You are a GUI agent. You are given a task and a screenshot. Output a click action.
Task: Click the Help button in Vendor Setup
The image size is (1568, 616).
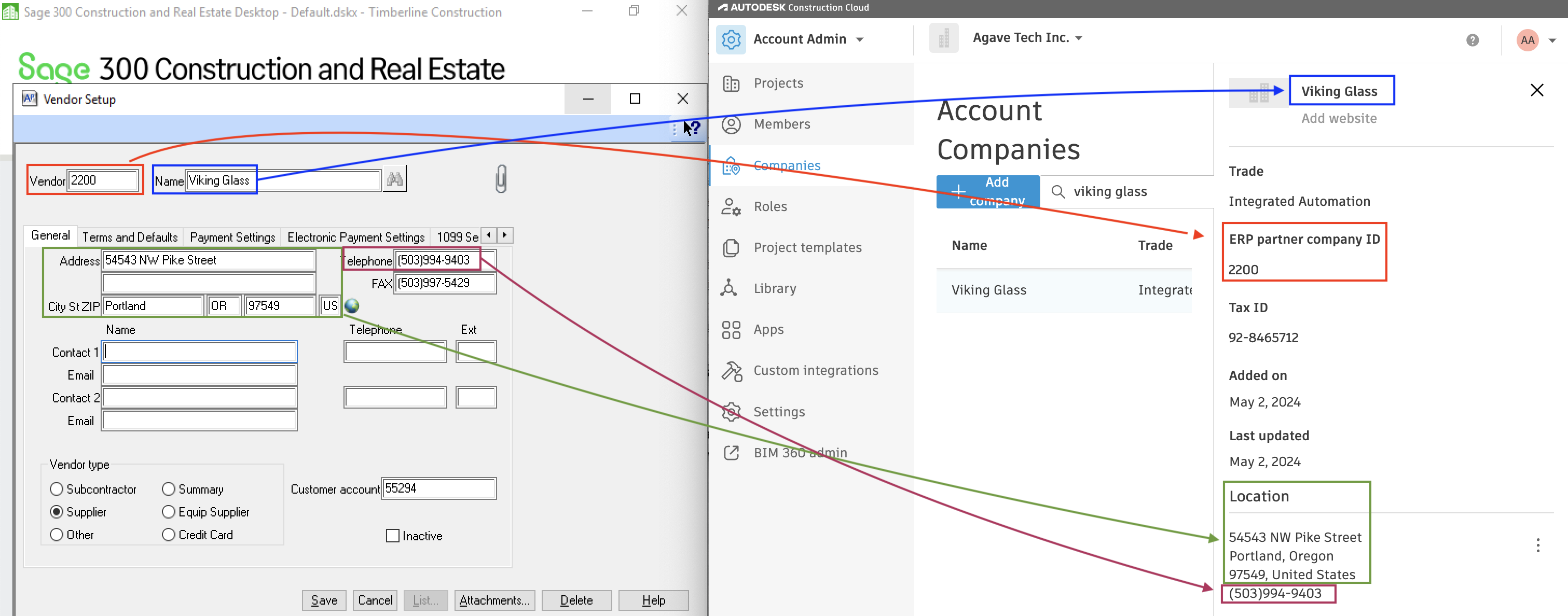653,600
